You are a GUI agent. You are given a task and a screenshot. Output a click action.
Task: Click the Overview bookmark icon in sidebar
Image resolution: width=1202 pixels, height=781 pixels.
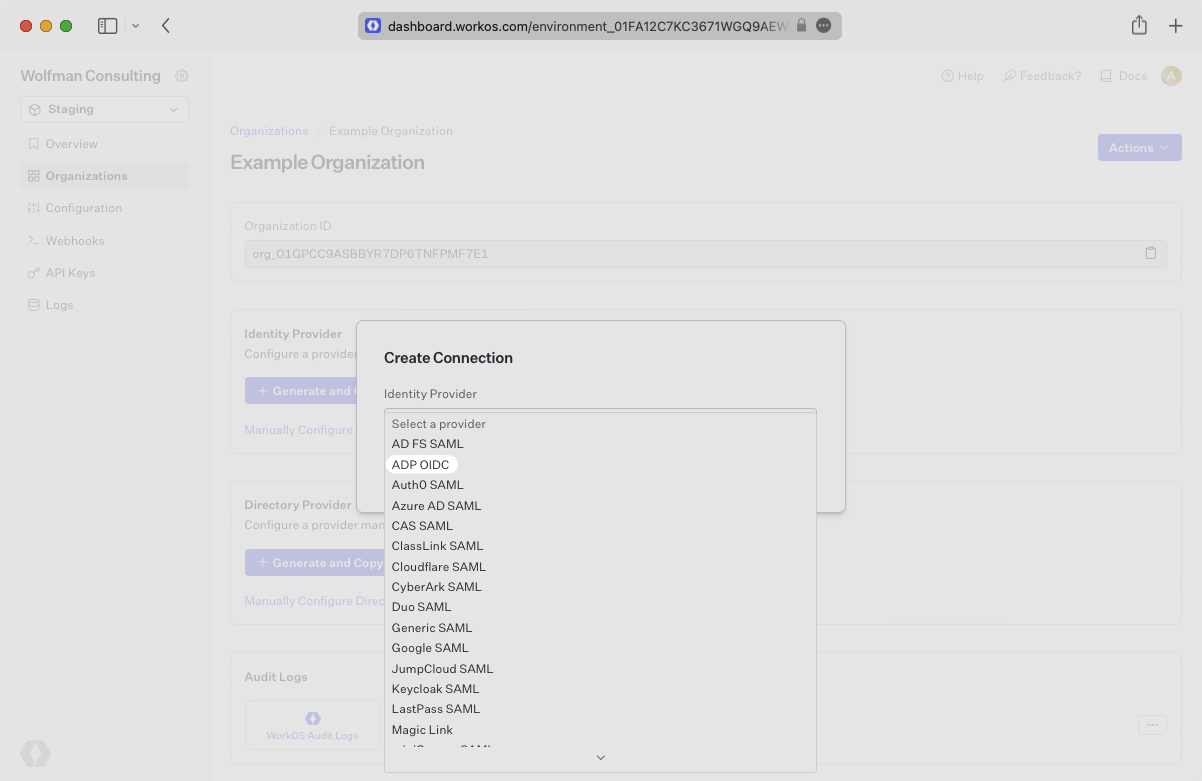(33, 143)
